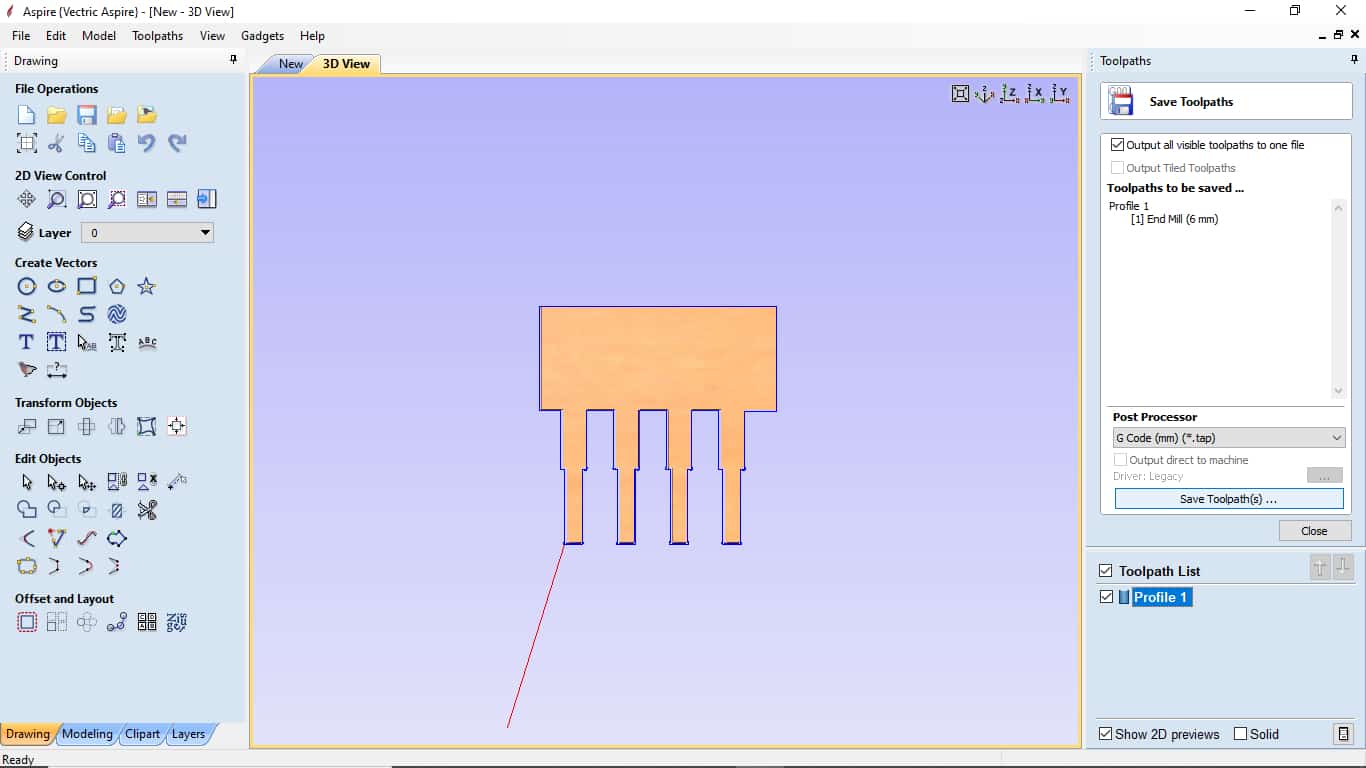Click the Undo arrow icon
Image resolution: width=1366 pixels, height=768 pixels.
pos(147,143)
